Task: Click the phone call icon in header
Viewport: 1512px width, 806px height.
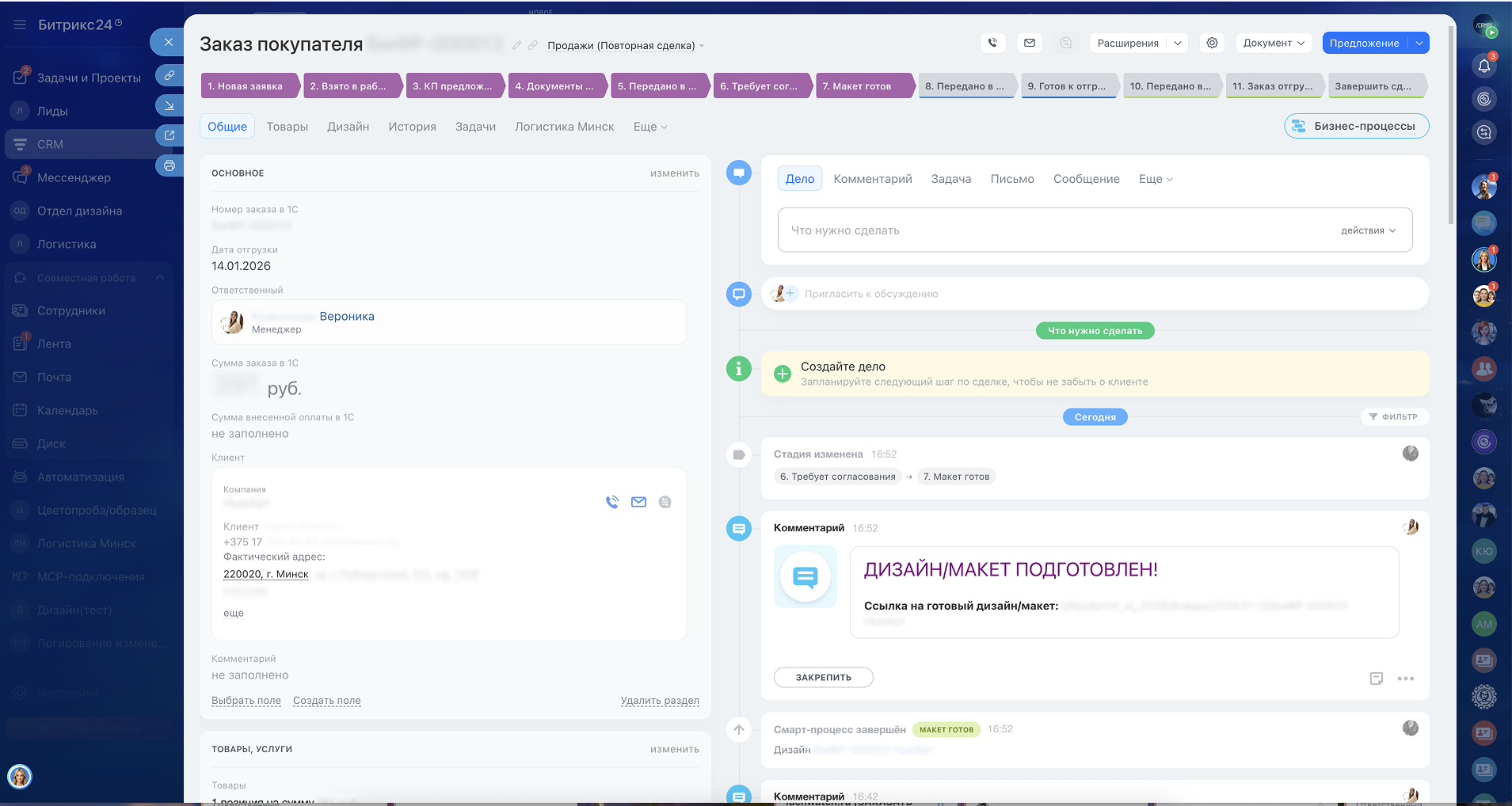Action: [x=992, y=43]
